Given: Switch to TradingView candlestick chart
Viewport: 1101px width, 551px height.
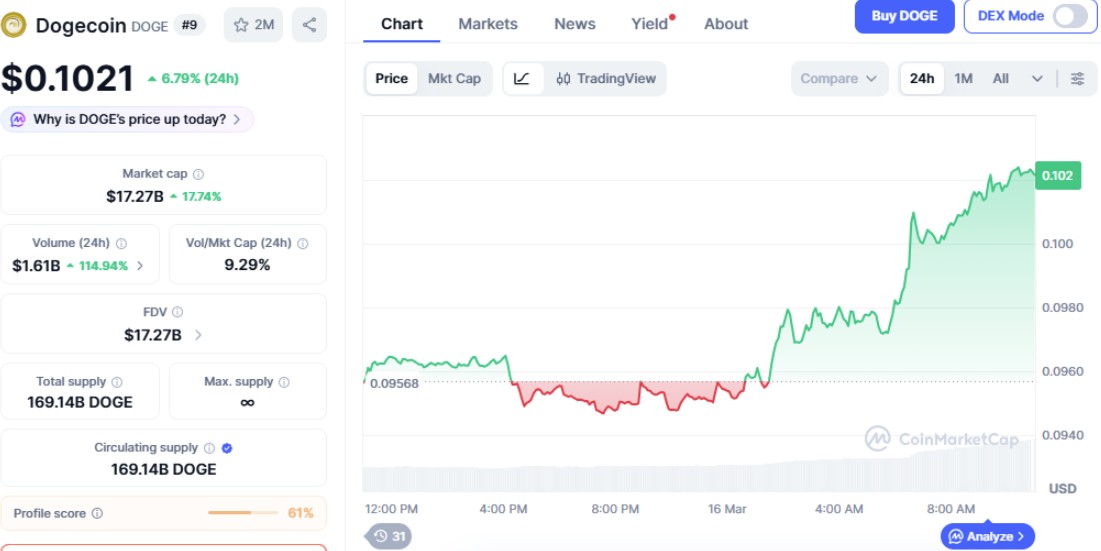Looking at the screenshot, I should pyautogui.click(x=606, y=79).
